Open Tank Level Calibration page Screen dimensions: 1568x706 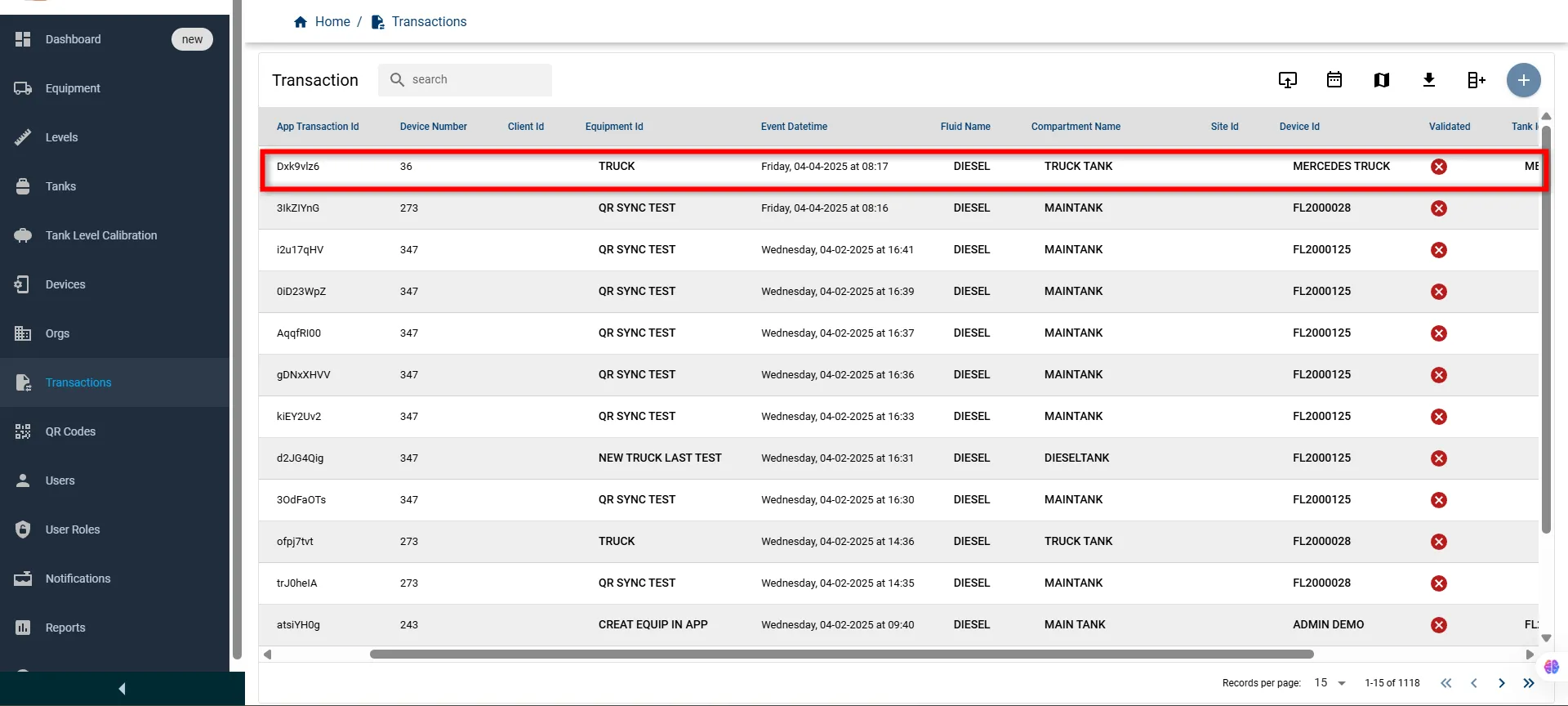click(114, 235)
